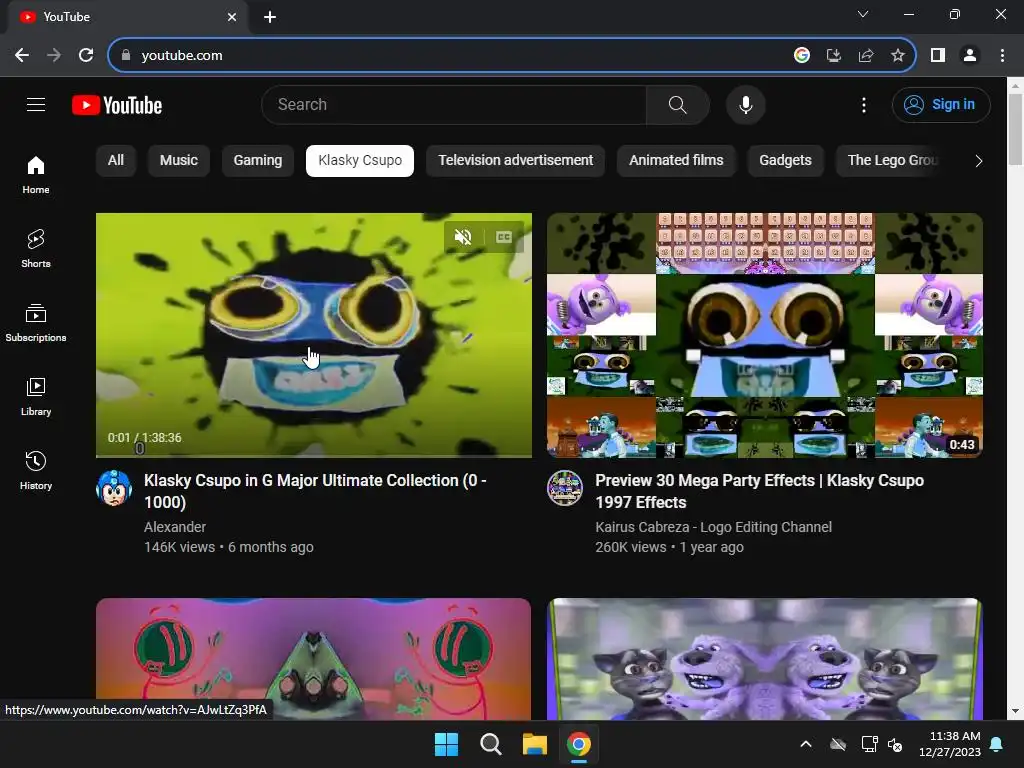Screen dimensions: 1024x768
Task: Click the Alexander channel avatar
Action: [114, 488]
